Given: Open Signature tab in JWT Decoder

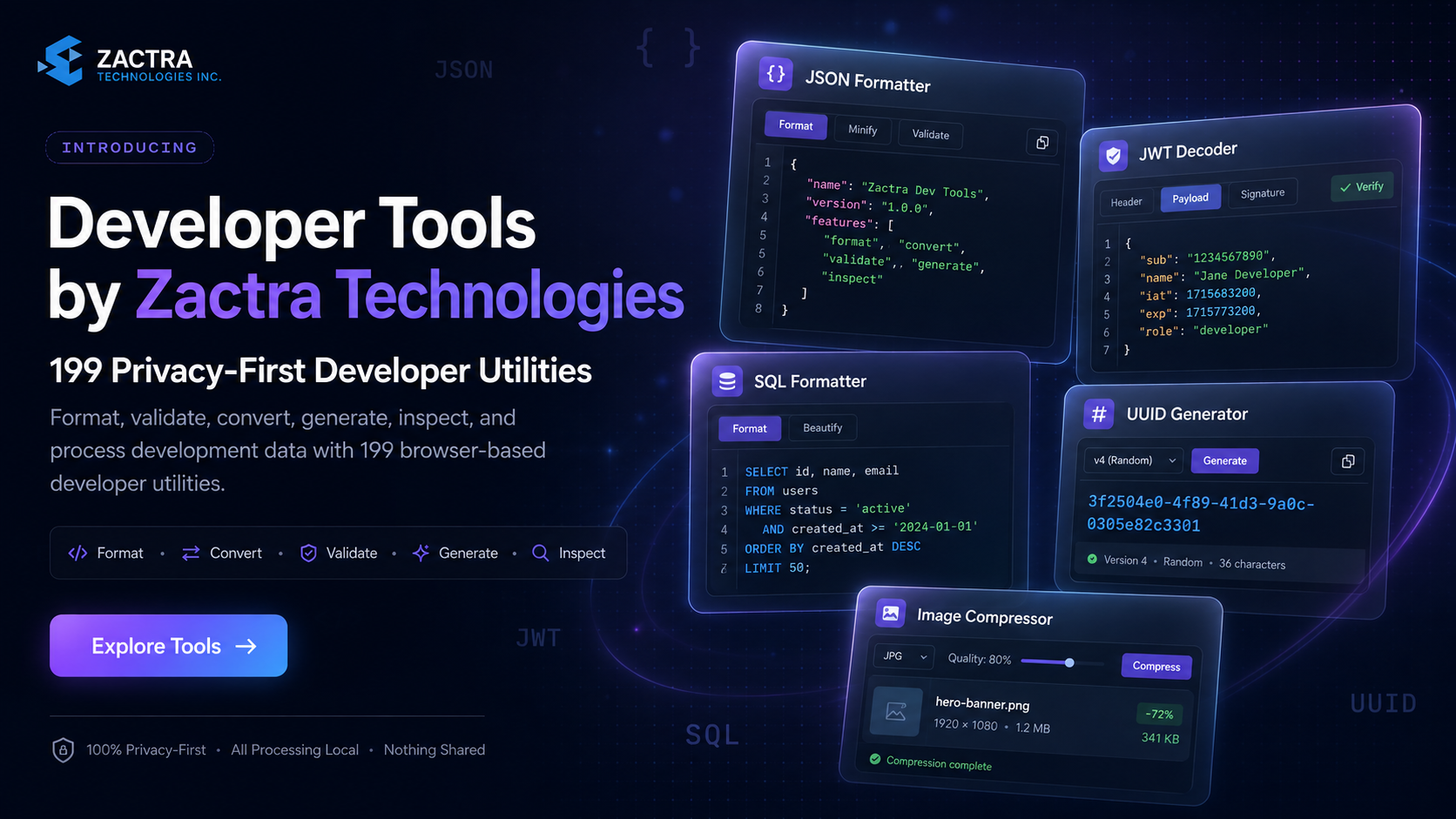Looking at the screenshot, I should coord(1263,193).
